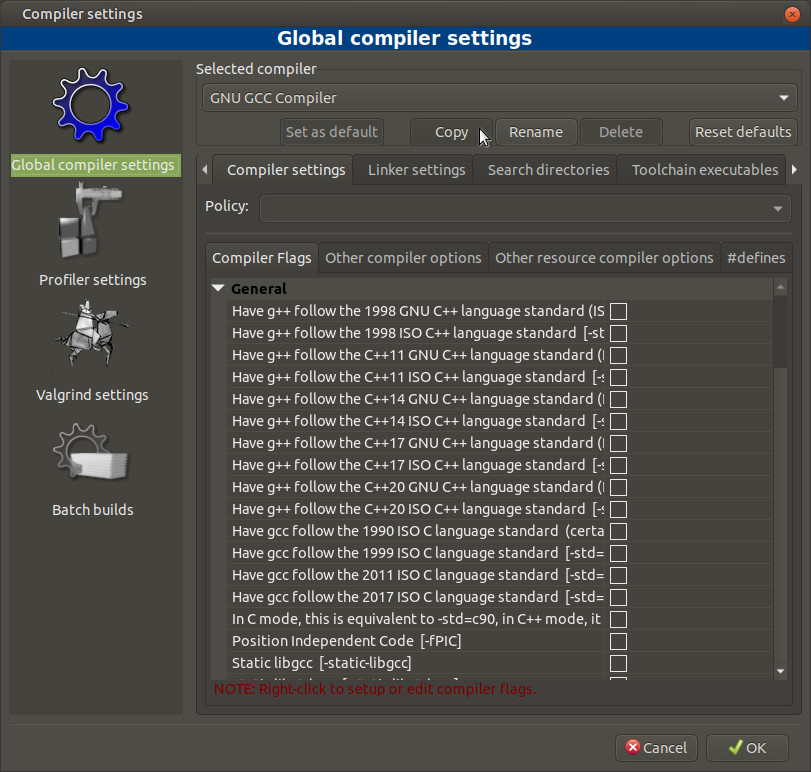Open the Selected compiler dropdown
This screenshot has width=811, height=772.
point(497,98)
